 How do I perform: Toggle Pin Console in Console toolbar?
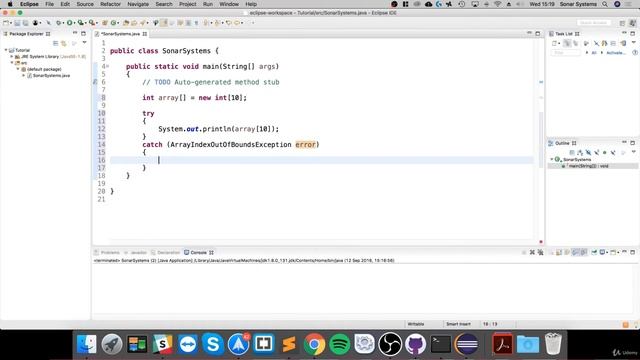pyautogui.click(x=594, y=253)
